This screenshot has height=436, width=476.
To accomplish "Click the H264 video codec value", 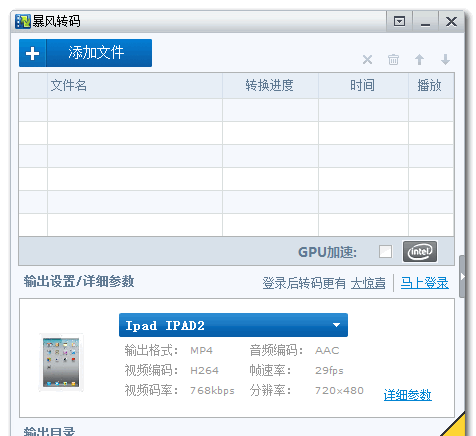I will [x=204, y=371].
